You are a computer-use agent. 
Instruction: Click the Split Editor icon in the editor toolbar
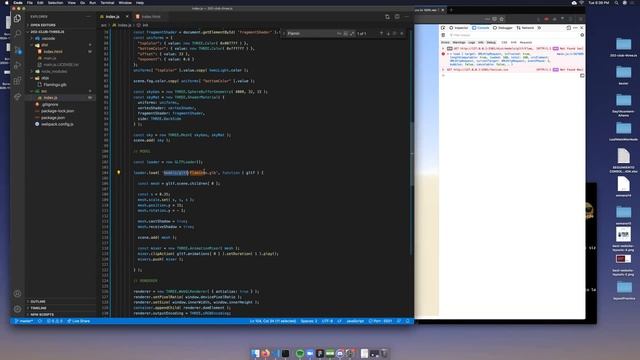[x=397, y=17]
